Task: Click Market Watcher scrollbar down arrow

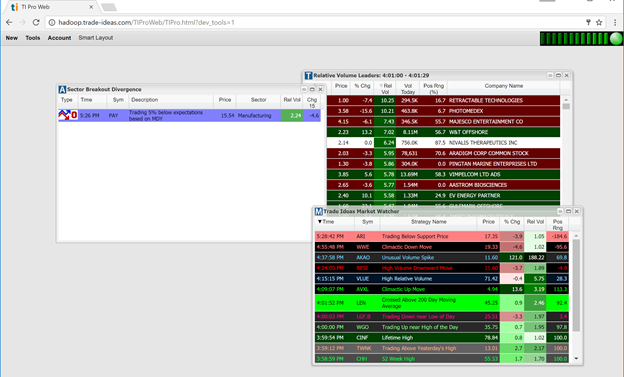Action: [576, 359]
